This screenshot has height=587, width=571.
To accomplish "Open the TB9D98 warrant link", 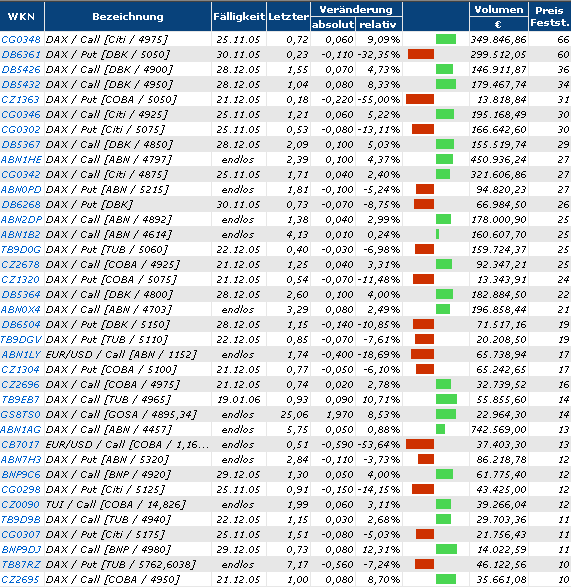I will (x=21, y=519).
